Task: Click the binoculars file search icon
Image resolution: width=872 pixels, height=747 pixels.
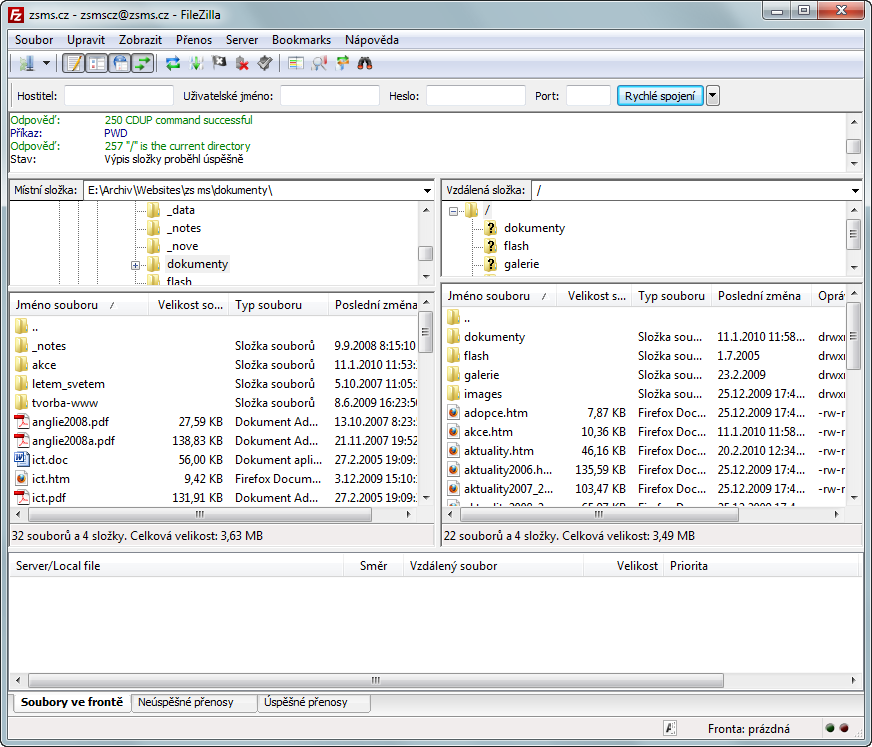Action: pos(365,63)
